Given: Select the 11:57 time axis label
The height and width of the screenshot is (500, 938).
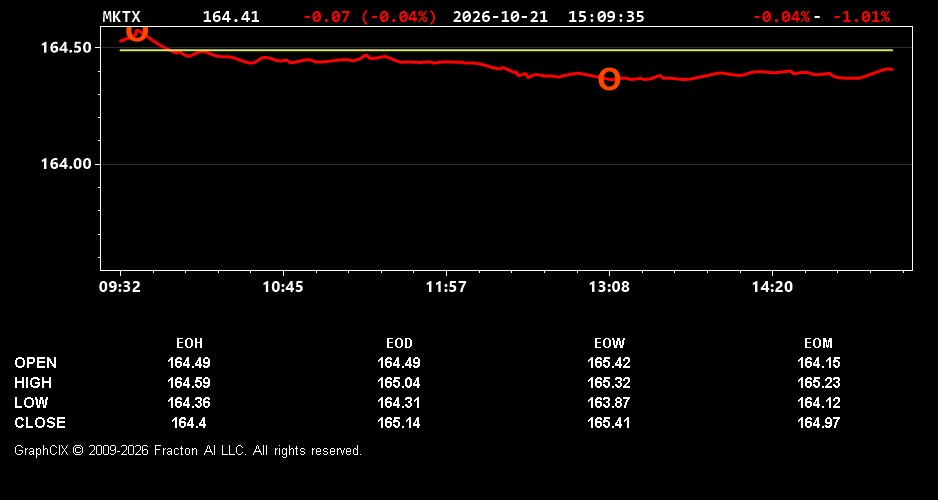Looking at the screenshot, I should coord(446,287).
